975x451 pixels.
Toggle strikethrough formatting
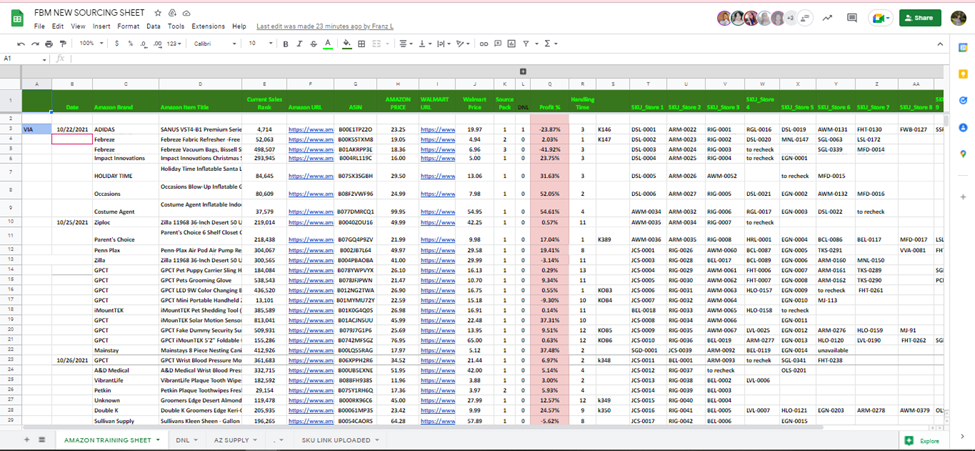[313, 44]
